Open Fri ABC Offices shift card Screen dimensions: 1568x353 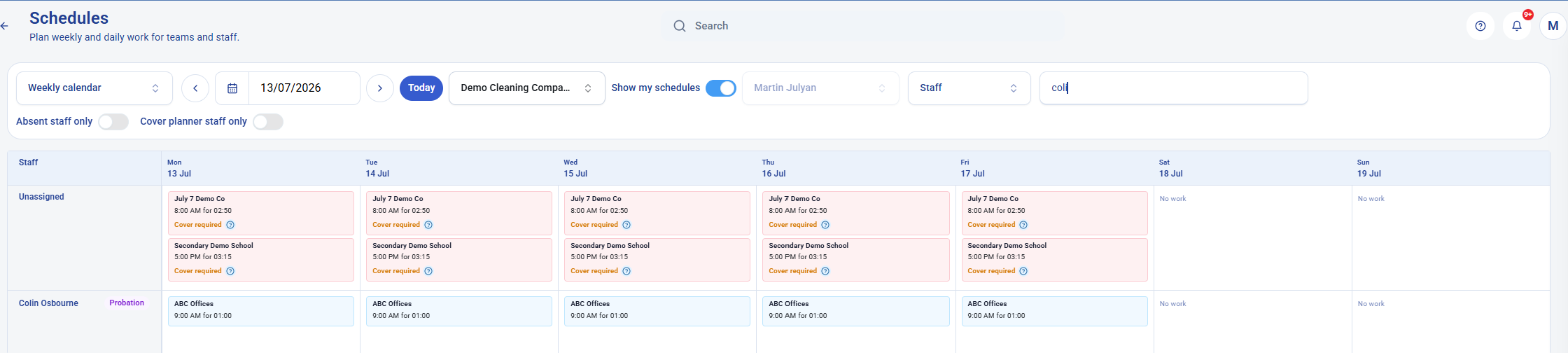tap(1054, 311)
